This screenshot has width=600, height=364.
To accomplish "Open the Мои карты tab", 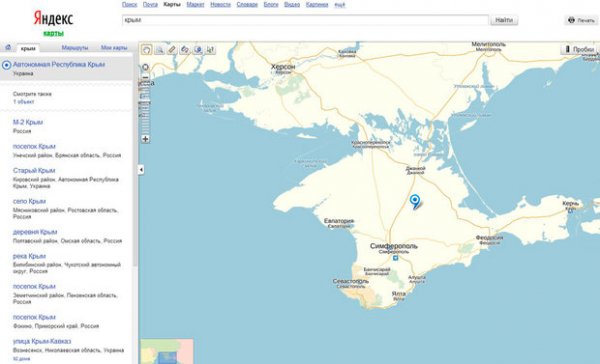I will (114, 48).
